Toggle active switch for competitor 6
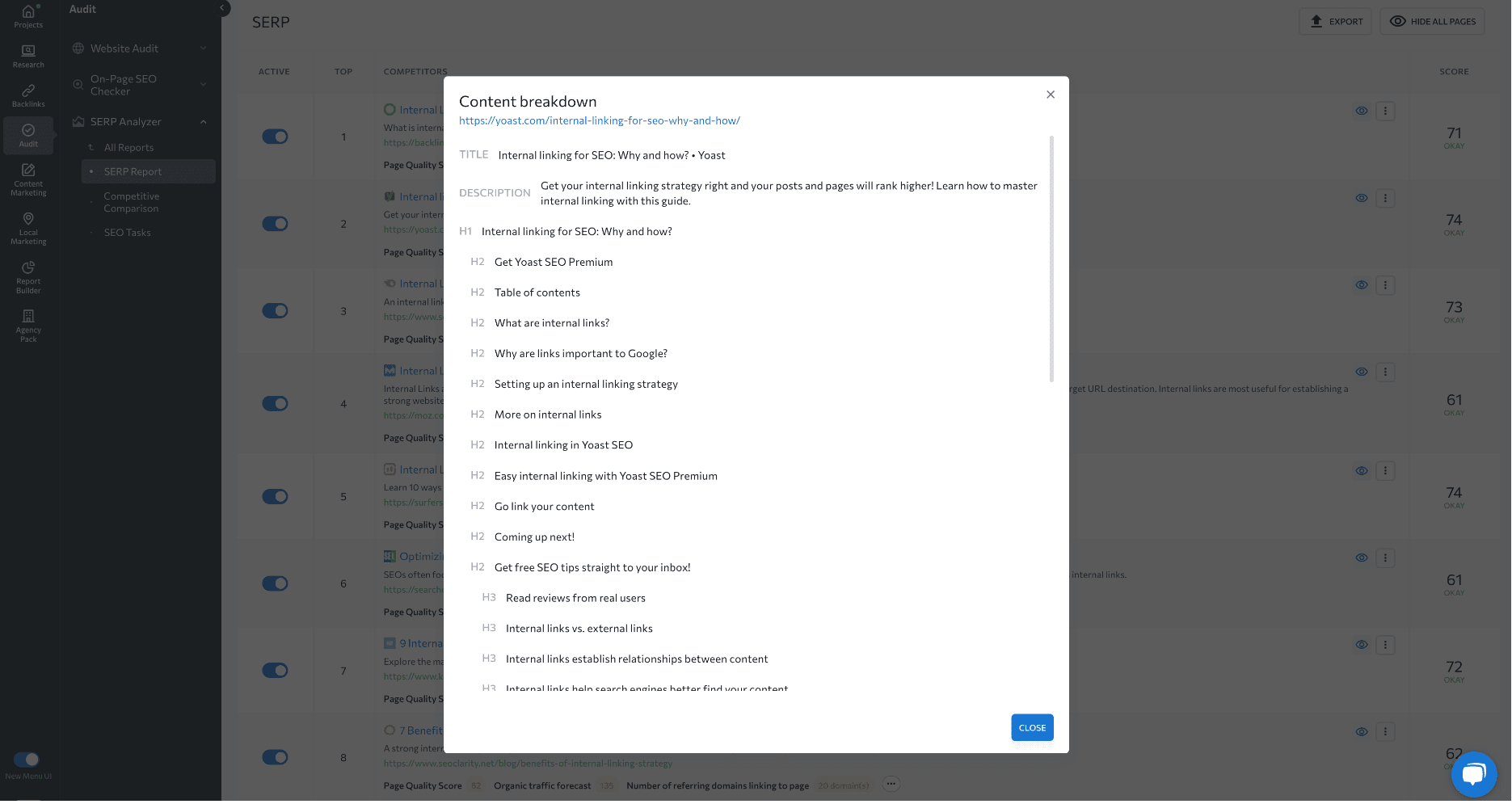Screen dimensions: 1512x804 (x=275, y=583)
